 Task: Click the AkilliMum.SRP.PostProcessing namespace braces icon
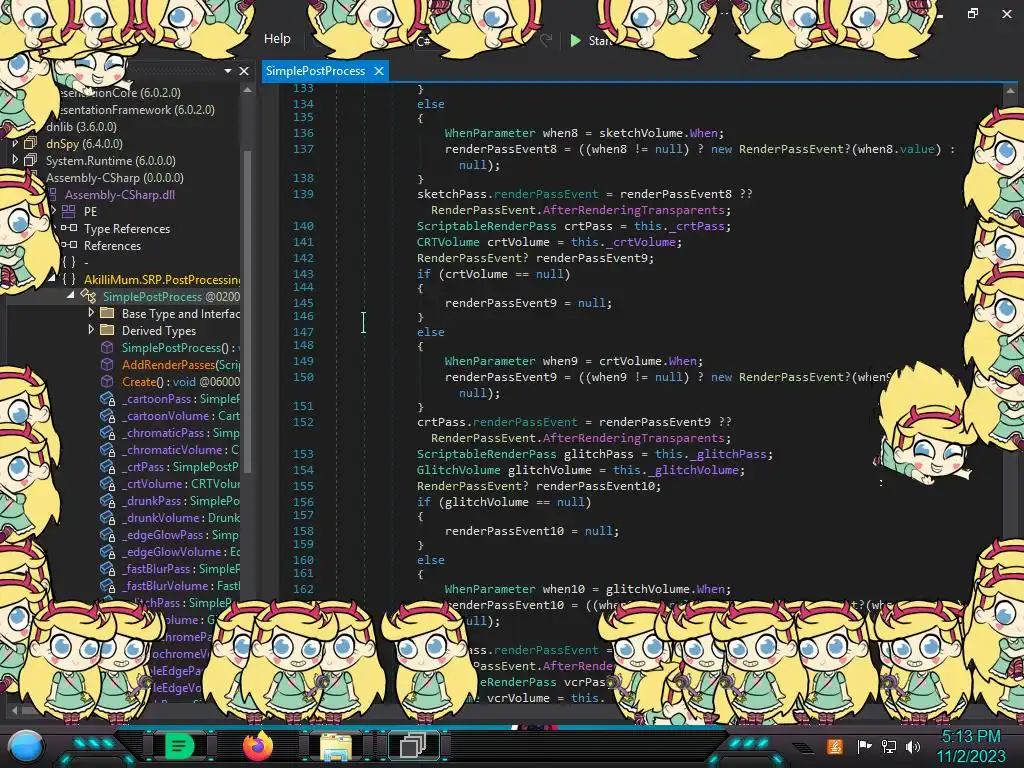[x=69, y=280]
